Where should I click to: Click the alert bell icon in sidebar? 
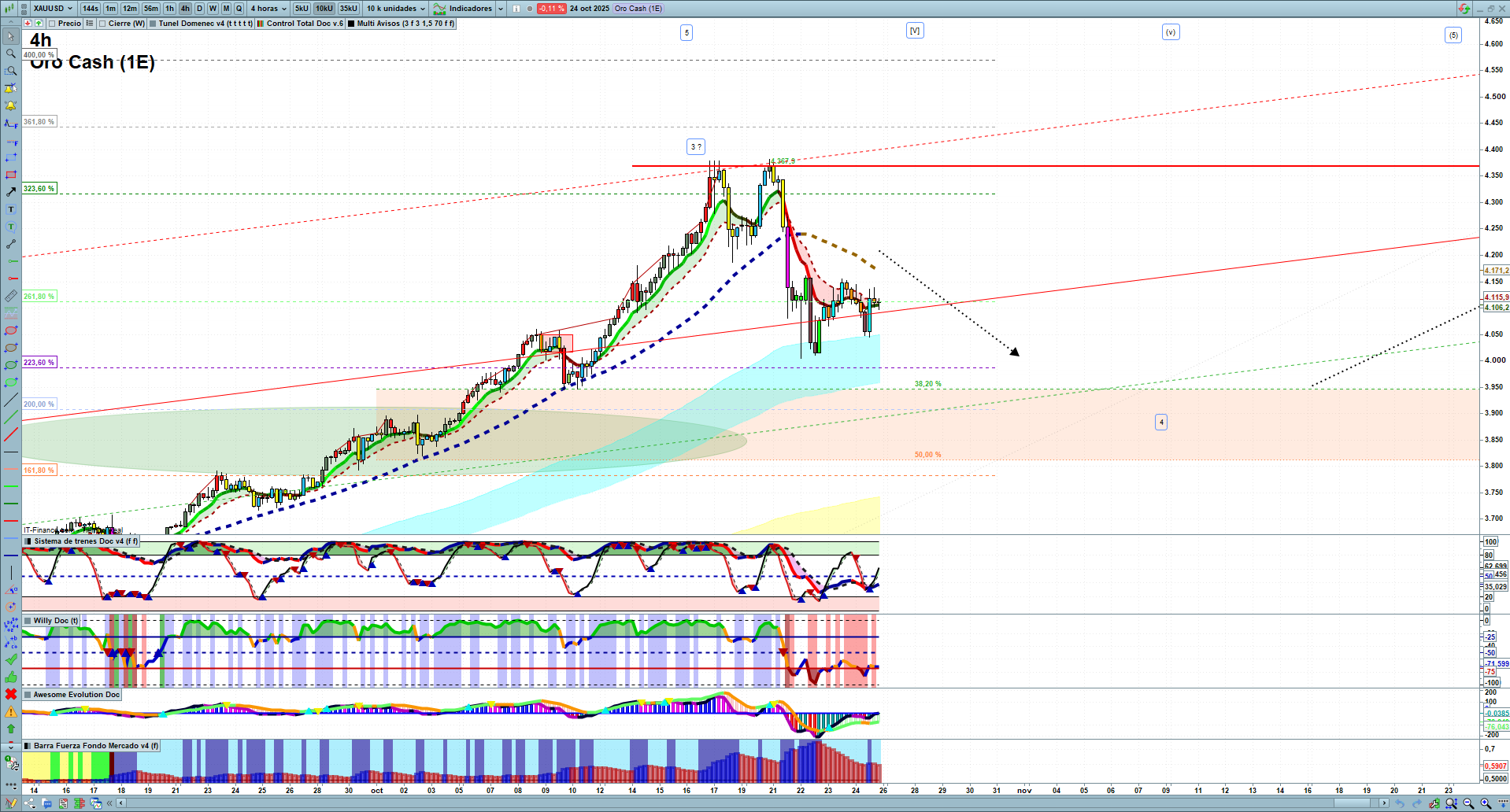click(10, 105)
